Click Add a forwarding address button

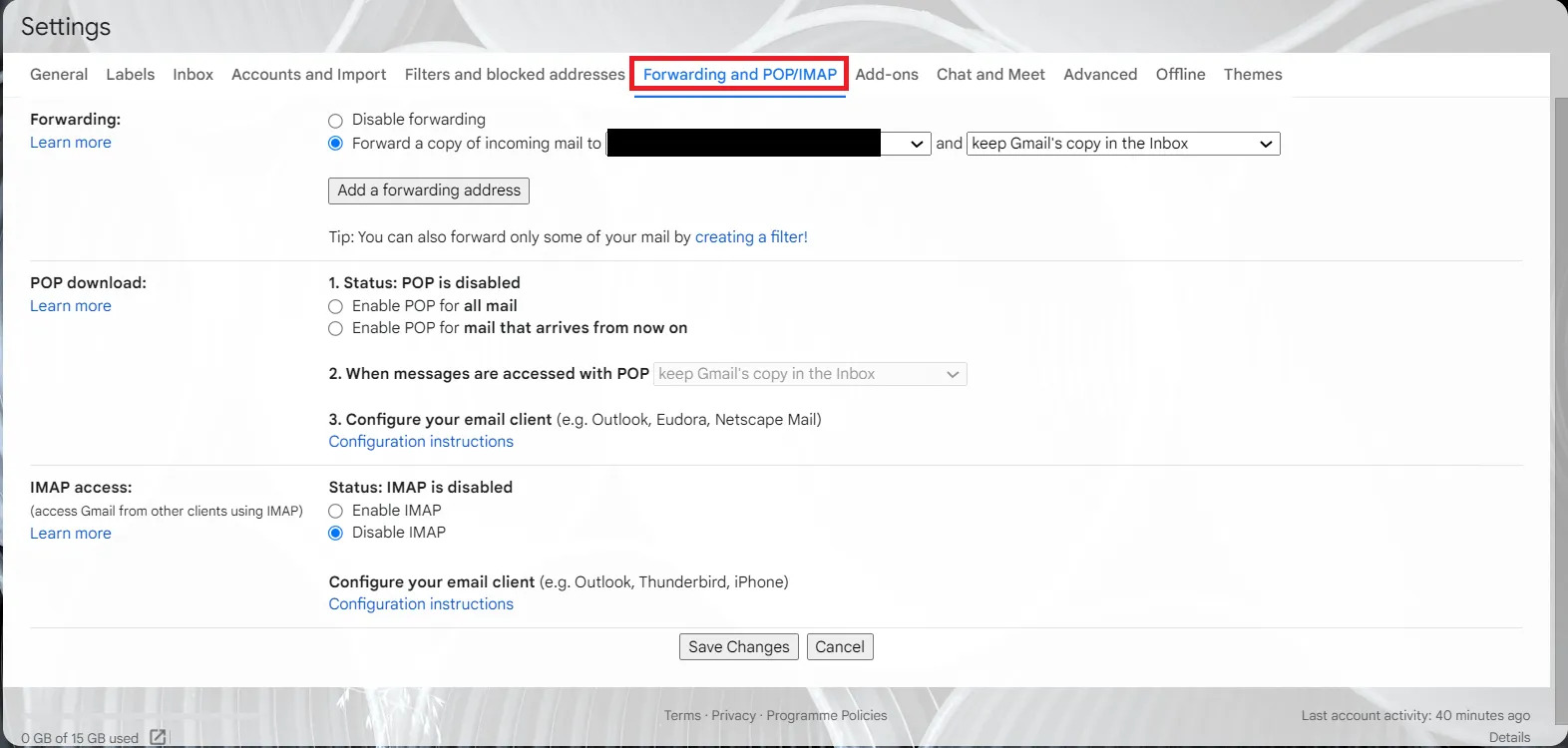tap(429, 190)
